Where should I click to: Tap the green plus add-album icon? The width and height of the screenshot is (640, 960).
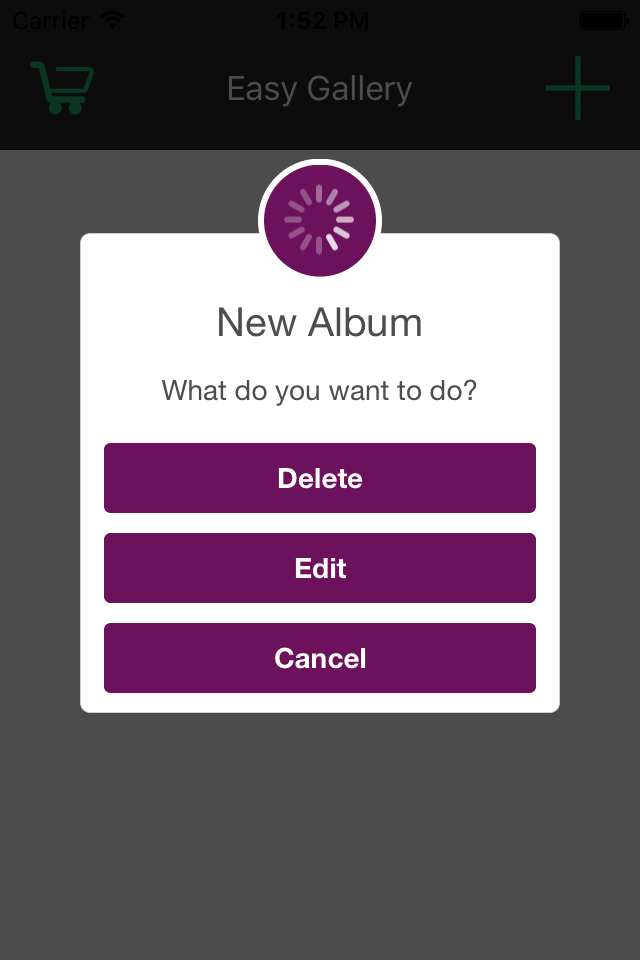(578, 88)
